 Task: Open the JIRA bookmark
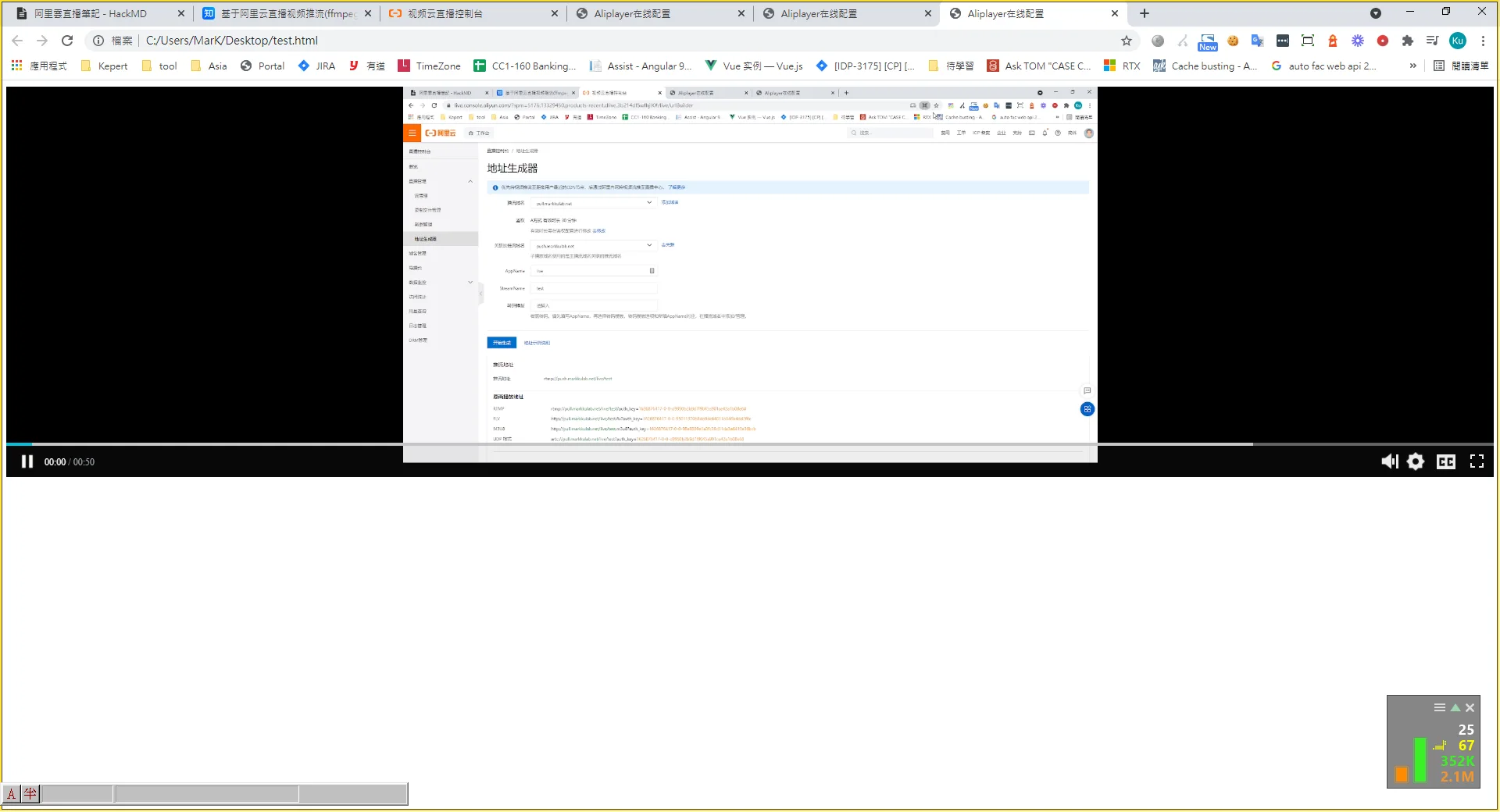[x=316, y=66]
